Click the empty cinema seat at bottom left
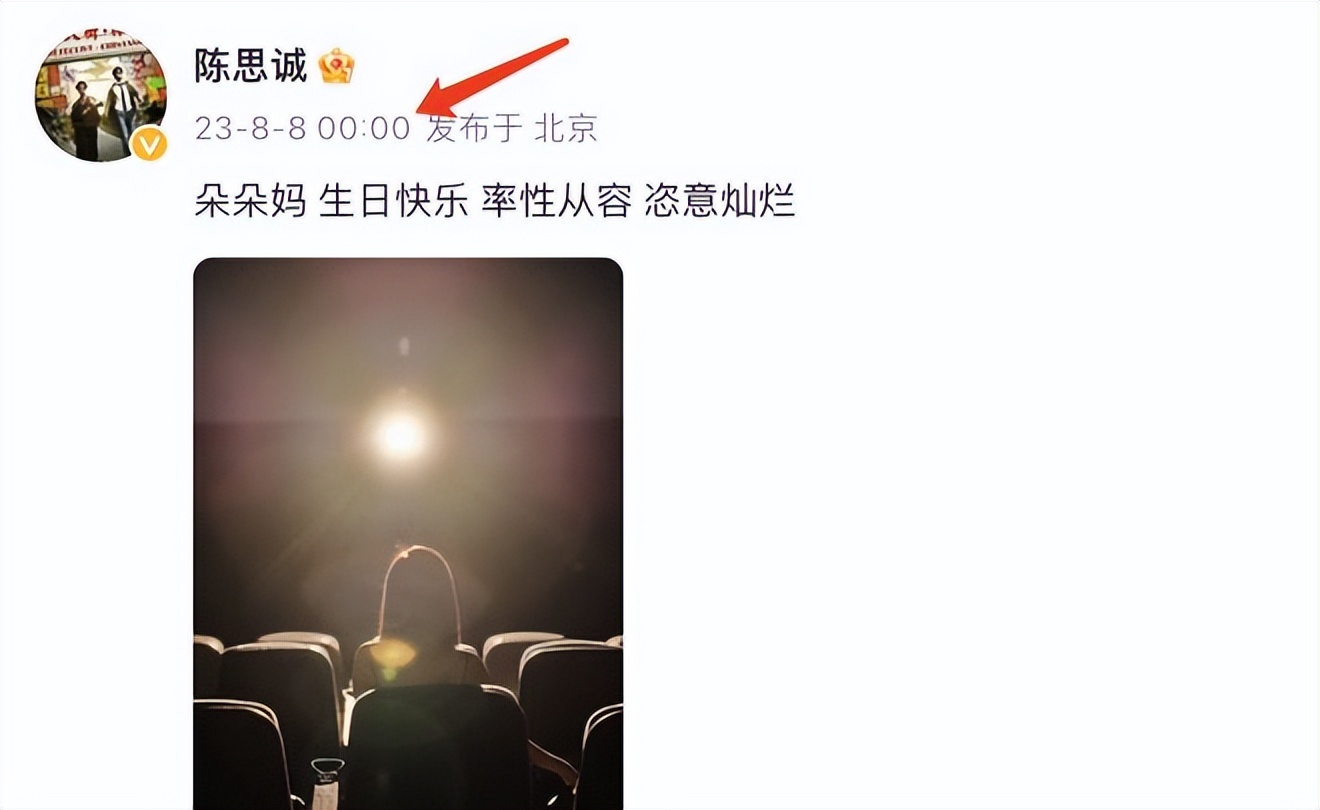This screenshot has height=810, width=1320. (240, 755)
